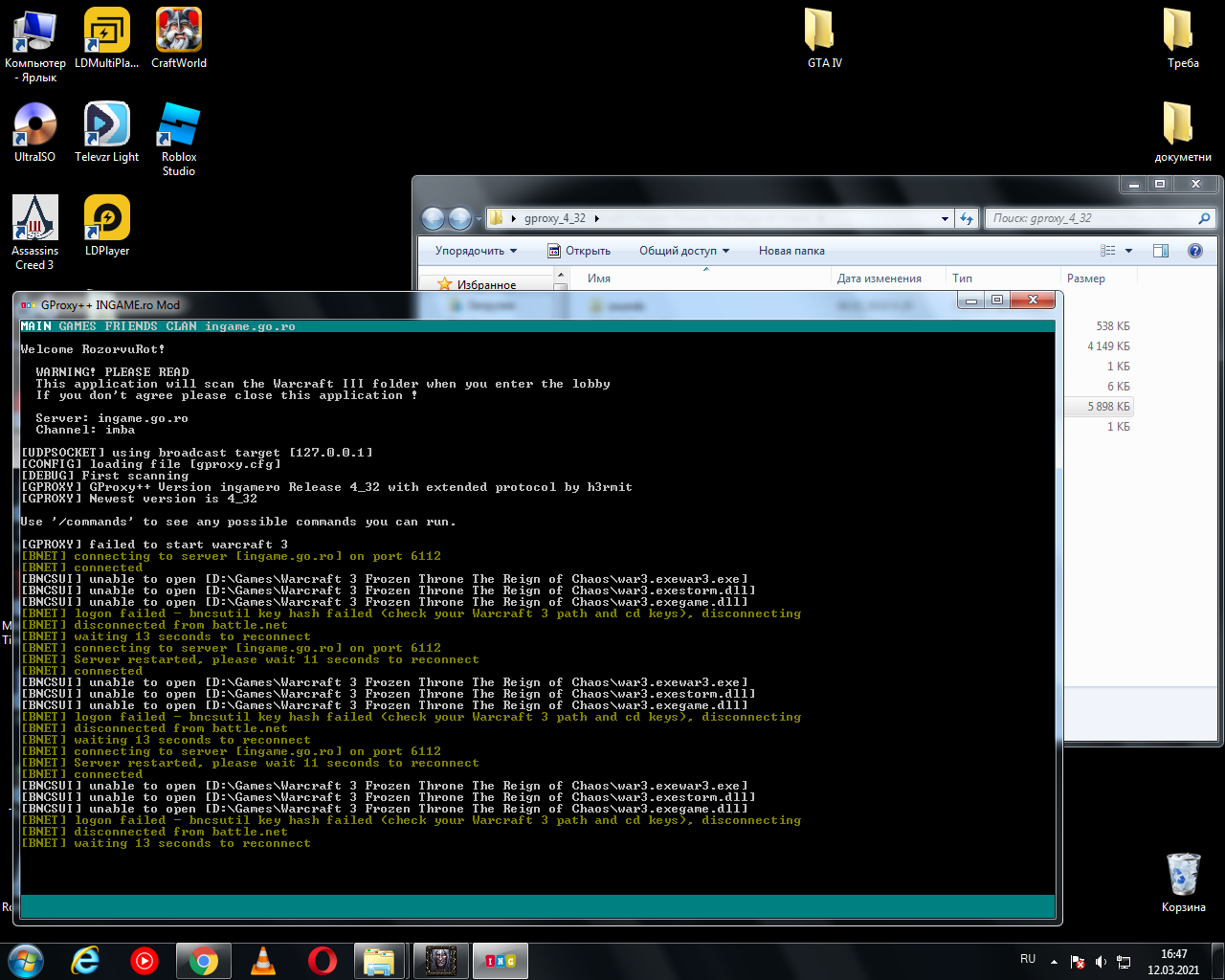Click the Новая папка button
Viewport: 1225px width, 980px height.
[x=791, y=251]
